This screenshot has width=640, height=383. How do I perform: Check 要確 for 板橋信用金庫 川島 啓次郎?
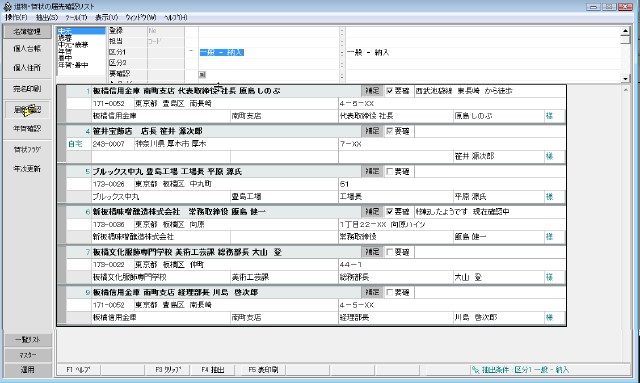[389, 292]
